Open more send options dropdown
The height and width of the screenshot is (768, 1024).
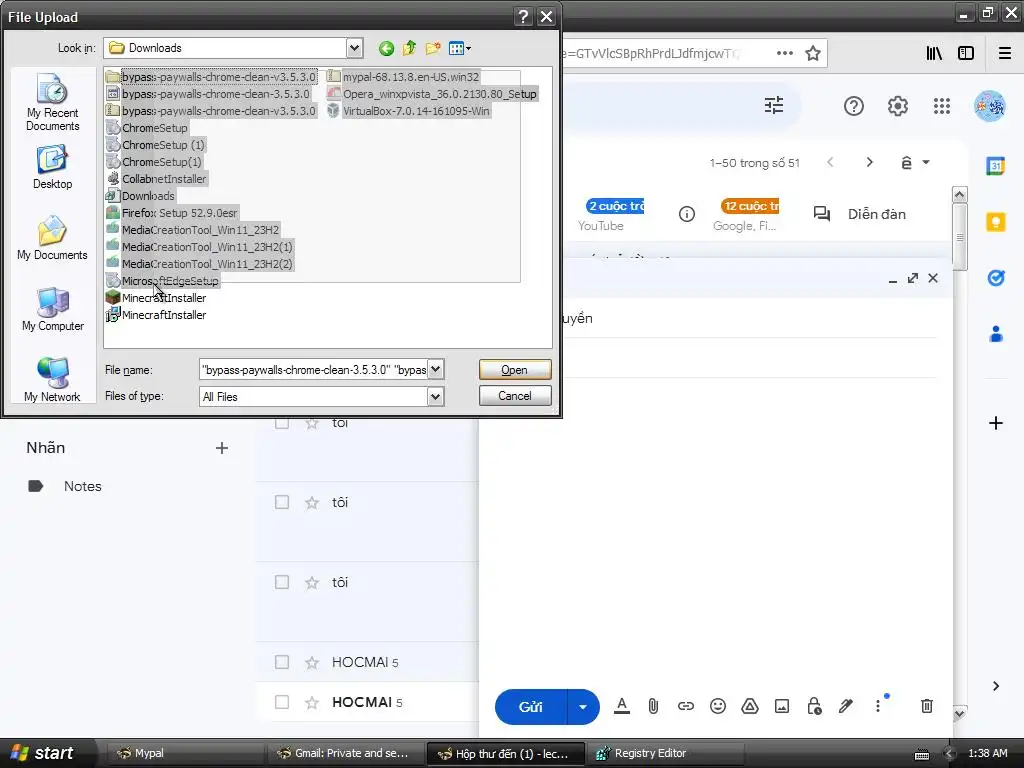583,707
